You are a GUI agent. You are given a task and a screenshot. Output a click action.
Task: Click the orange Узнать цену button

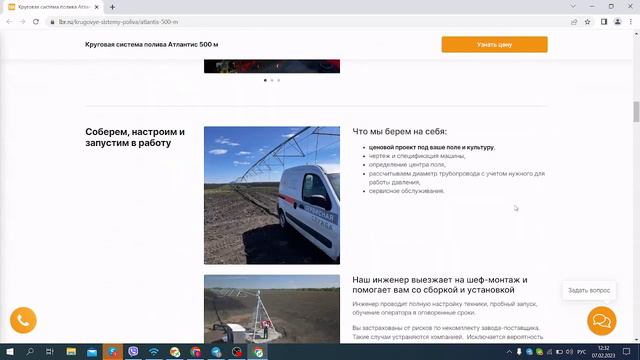(494, 44)
